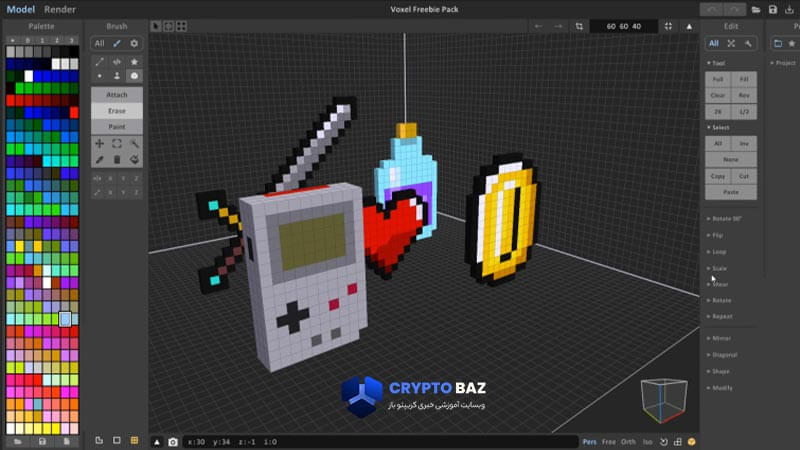Expand the Repeat section

coord(720,316)
